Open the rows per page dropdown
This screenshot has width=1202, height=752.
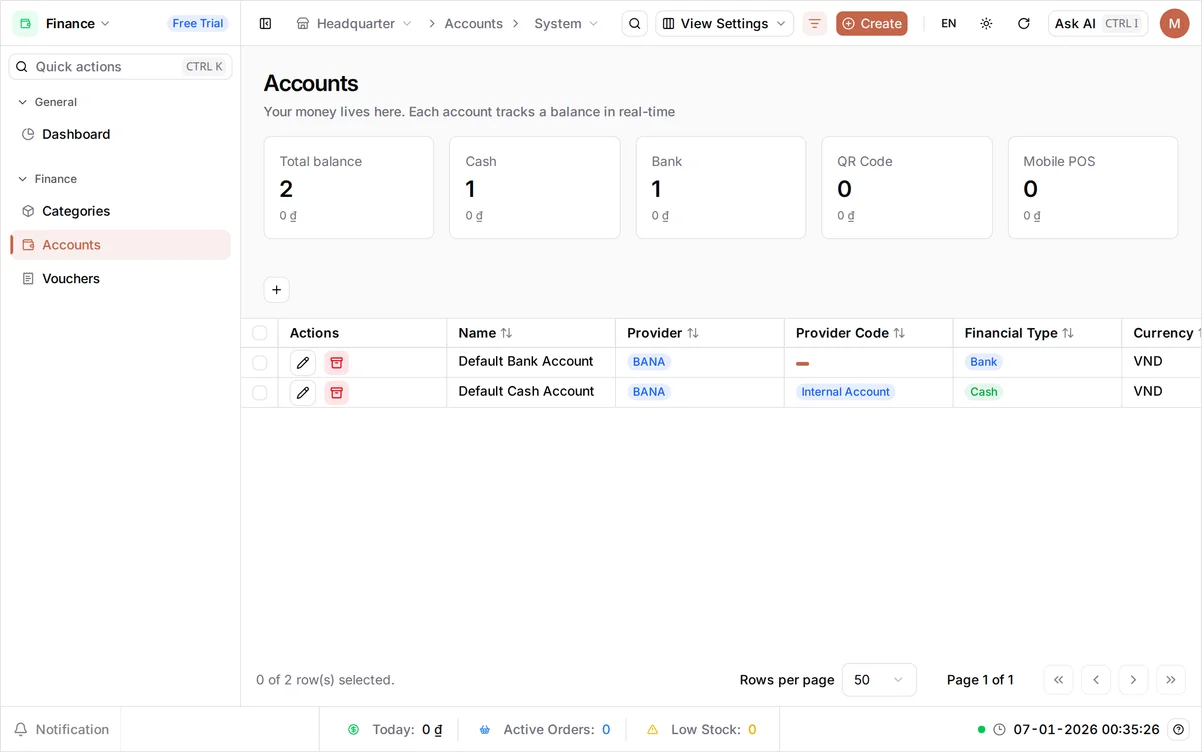pos(879,680)
